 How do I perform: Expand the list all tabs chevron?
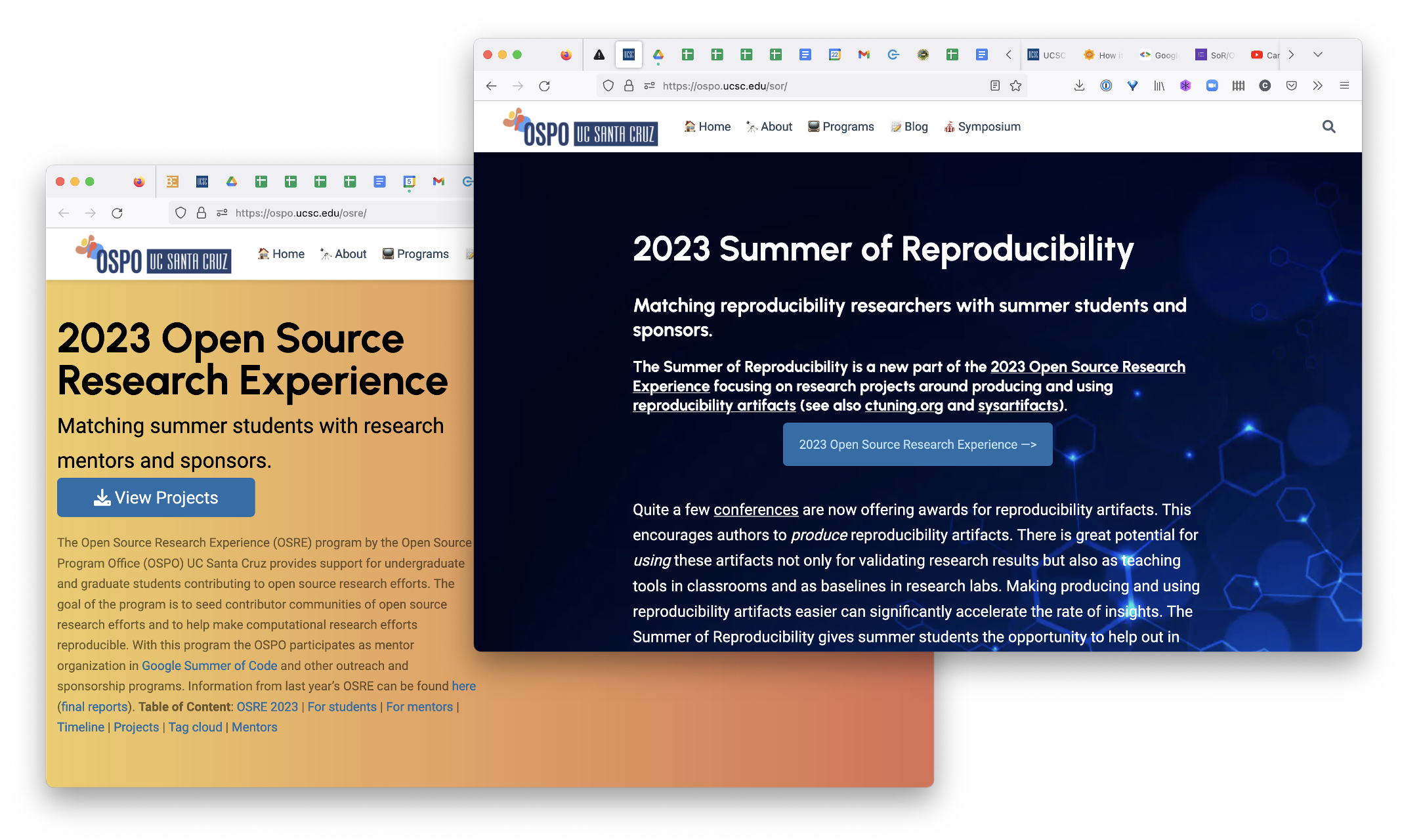point(1317,55)
